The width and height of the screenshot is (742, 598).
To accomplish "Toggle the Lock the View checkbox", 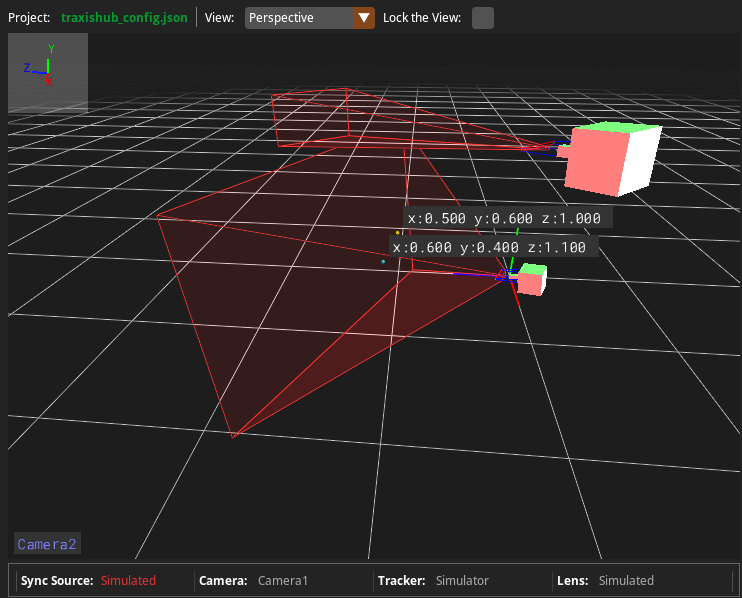I will point(482,18).
